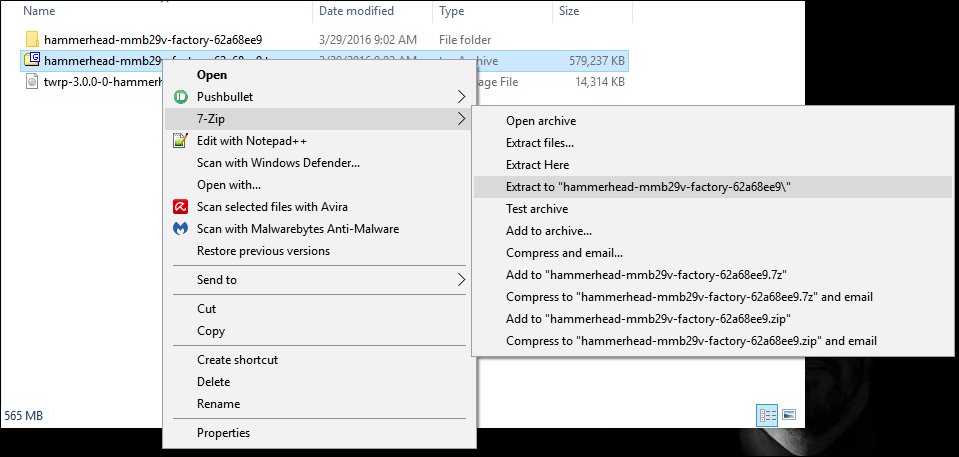Viewport: 959px width, 457px height.
Task: Choose Scan with Windows Defender
Action: [x=320, y=163]
